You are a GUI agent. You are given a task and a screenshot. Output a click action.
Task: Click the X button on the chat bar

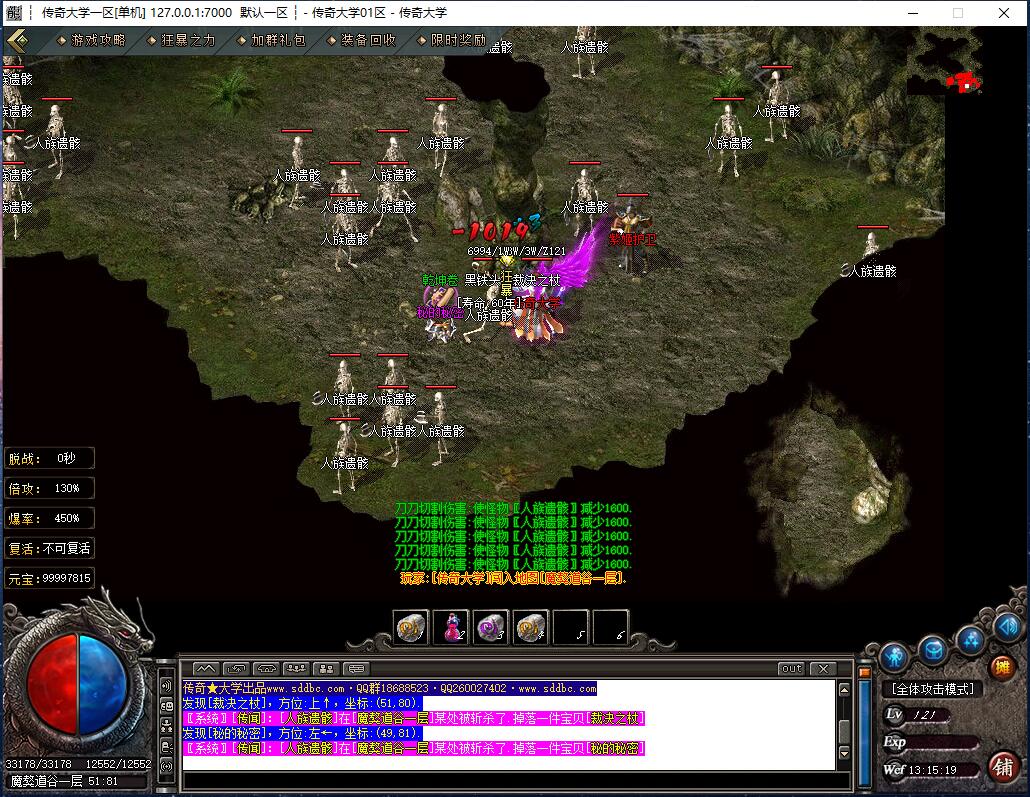823,668
